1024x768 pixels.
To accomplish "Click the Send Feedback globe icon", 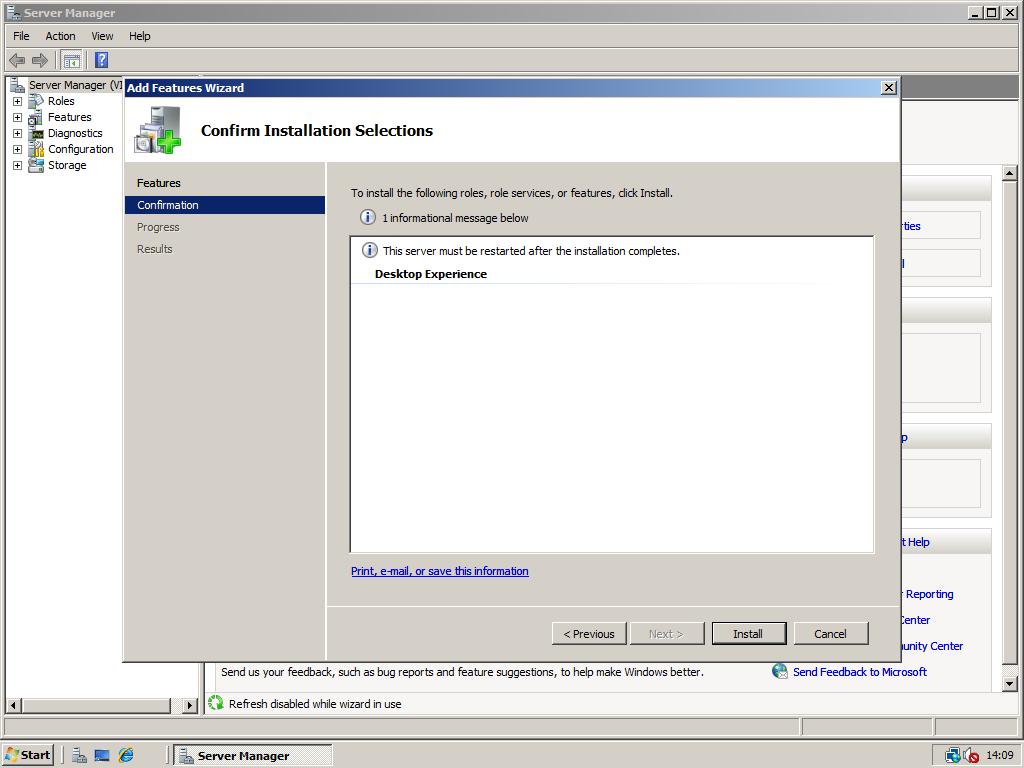I will coord(780,671).
